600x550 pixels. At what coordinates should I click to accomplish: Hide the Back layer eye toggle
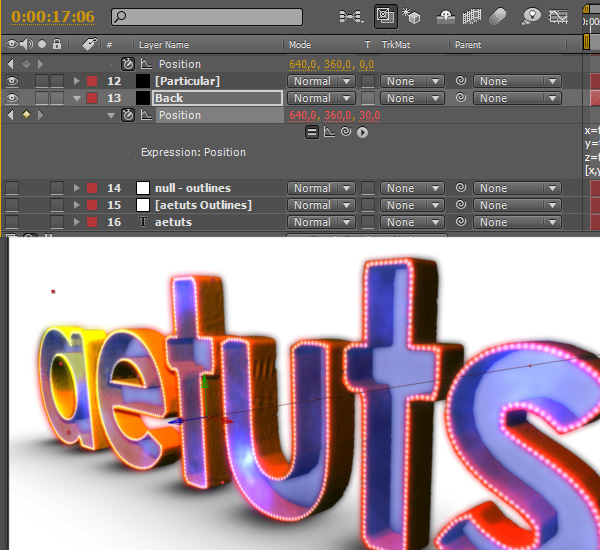click(12, 98)
